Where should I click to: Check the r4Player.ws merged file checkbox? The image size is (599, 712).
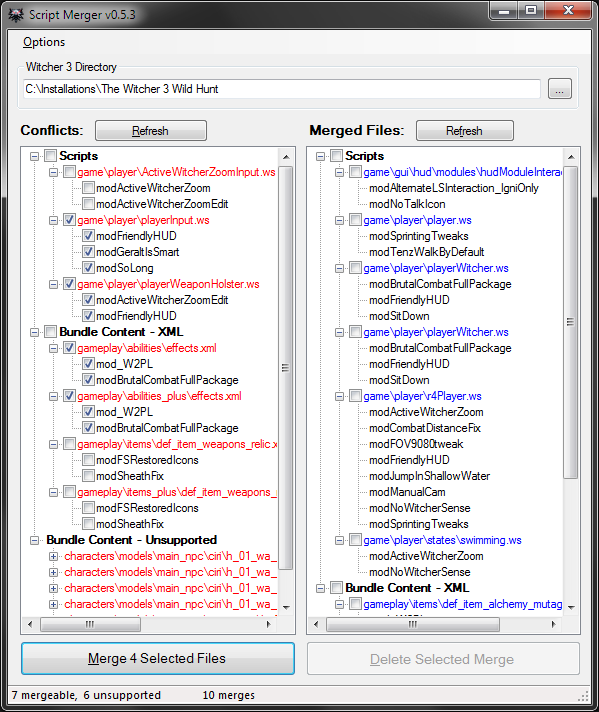pyautogui.click(x=356, y=396)
